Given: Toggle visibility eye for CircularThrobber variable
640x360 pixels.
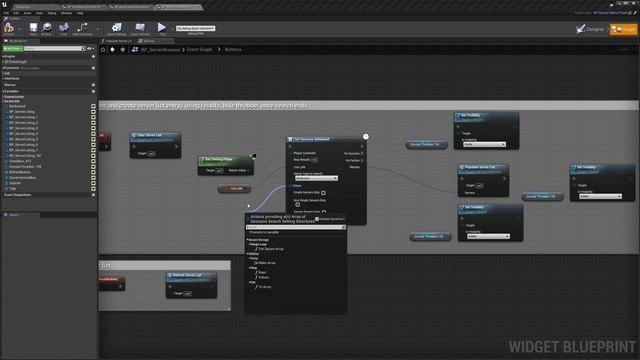Looking at the screenshot, I should (x=93, y=167).
